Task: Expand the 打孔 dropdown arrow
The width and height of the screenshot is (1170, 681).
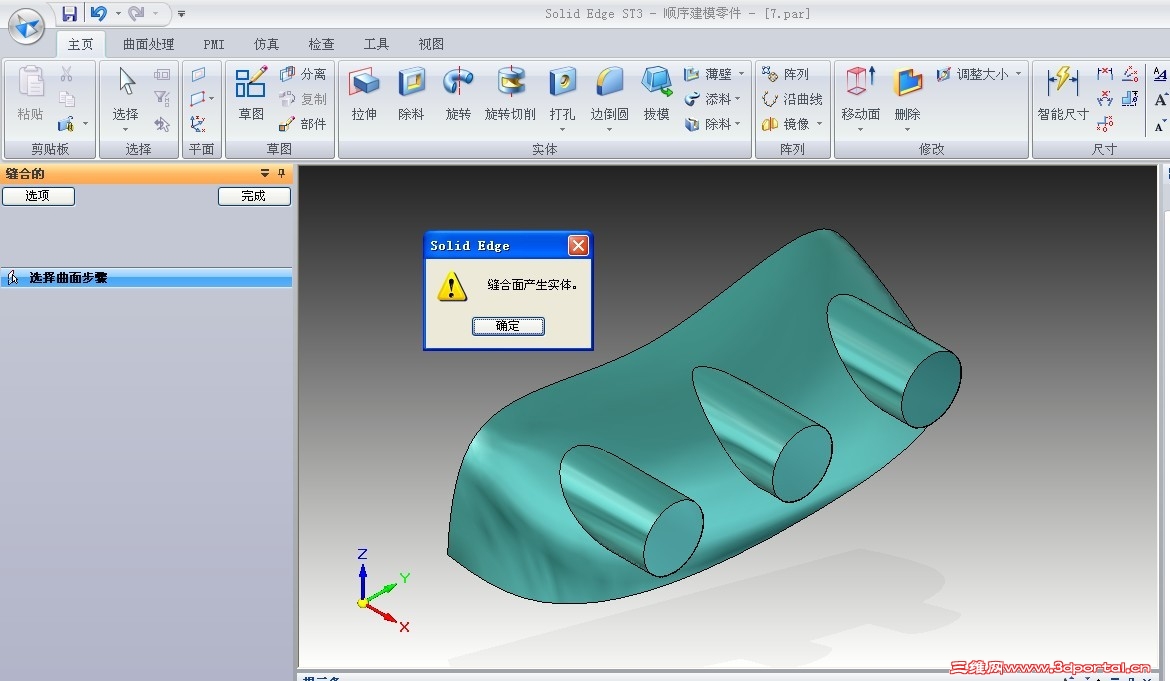Action: coord(562,130)
